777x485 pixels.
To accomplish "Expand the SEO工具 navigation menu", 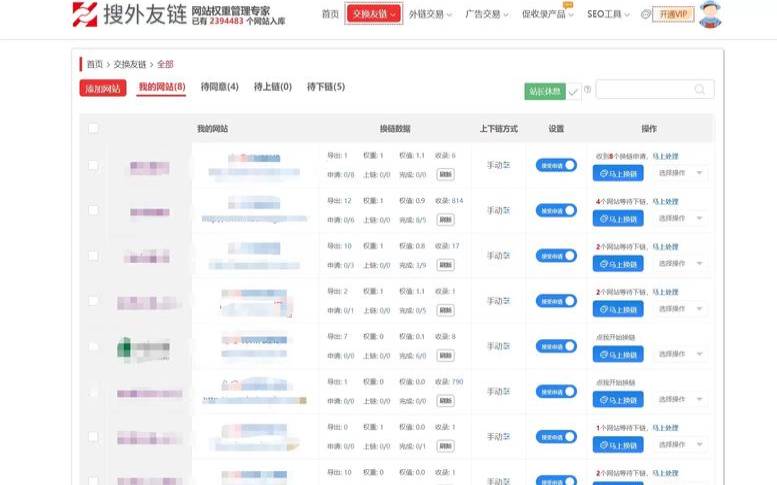I will tap(608, 14).
